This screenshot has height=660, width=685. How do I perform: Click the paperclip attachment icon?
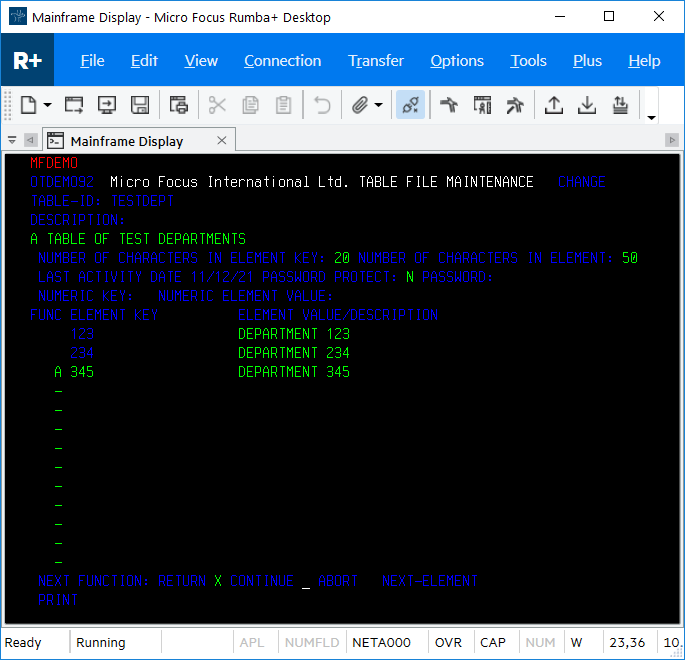360,105
